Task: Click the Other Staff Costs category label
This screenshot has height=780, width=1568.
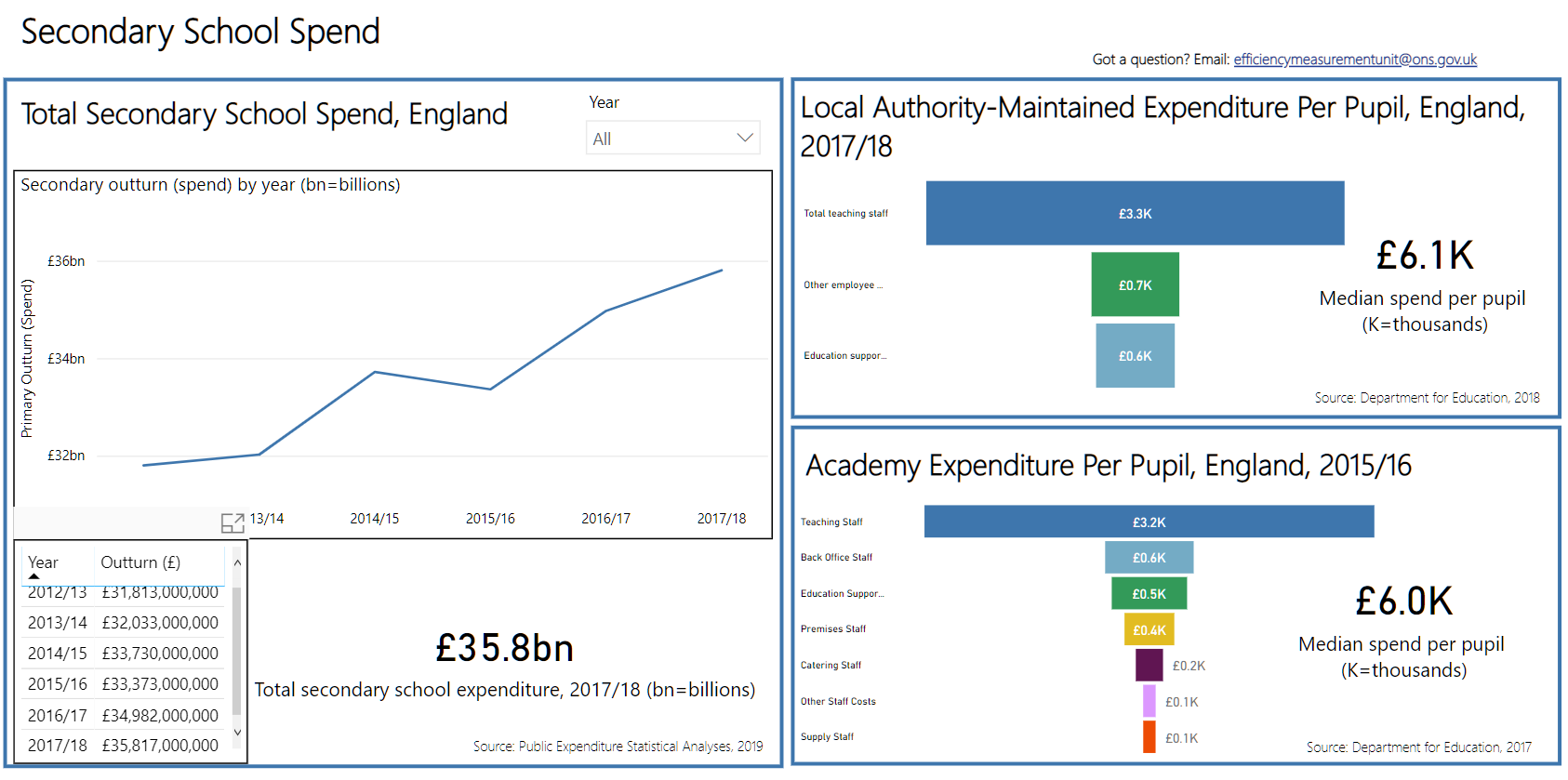Action: click(x=838, y=702)
